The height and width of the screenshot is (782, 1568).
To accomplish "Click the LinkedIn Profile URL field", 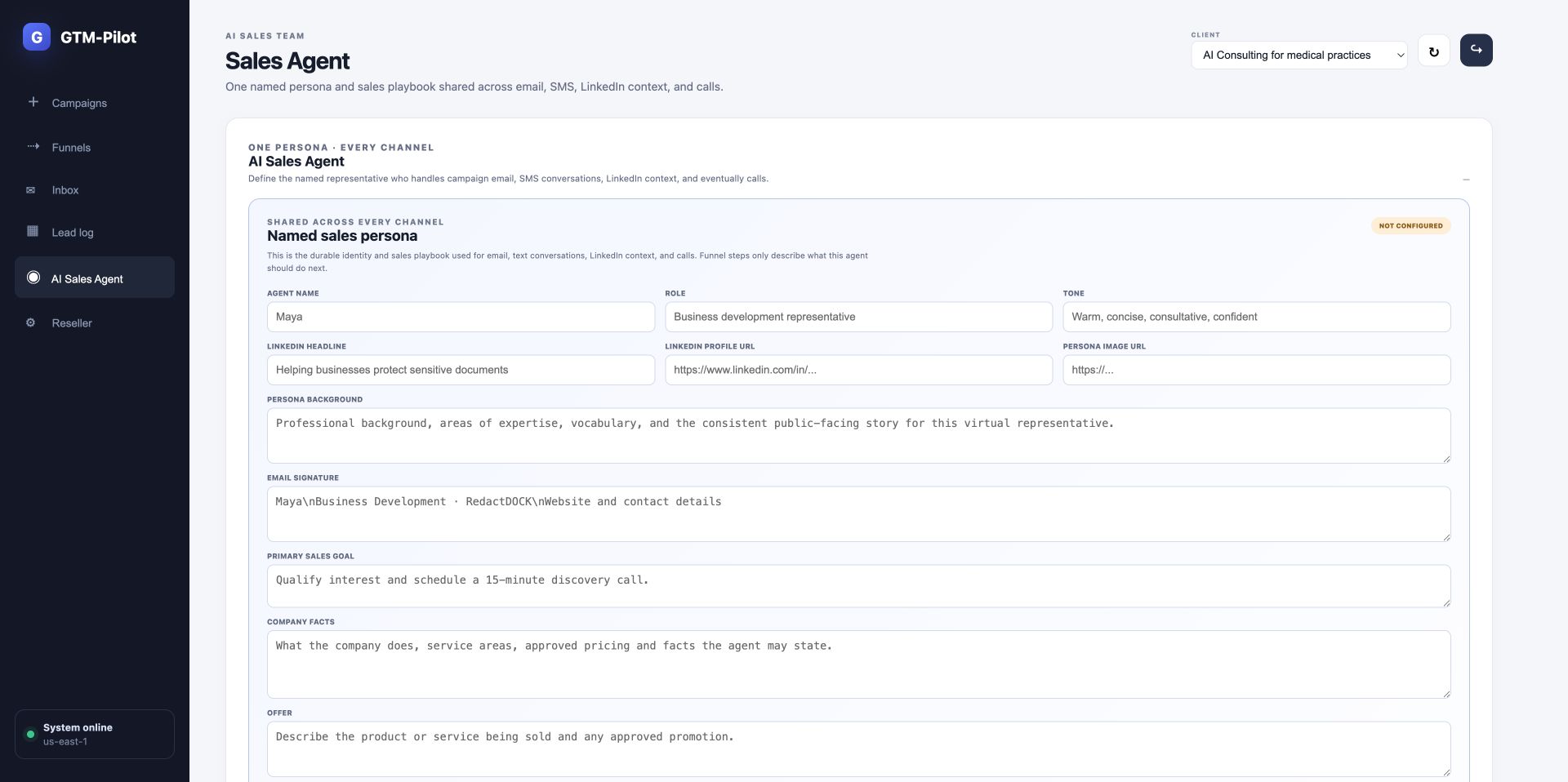I will (x=858, y=370).
